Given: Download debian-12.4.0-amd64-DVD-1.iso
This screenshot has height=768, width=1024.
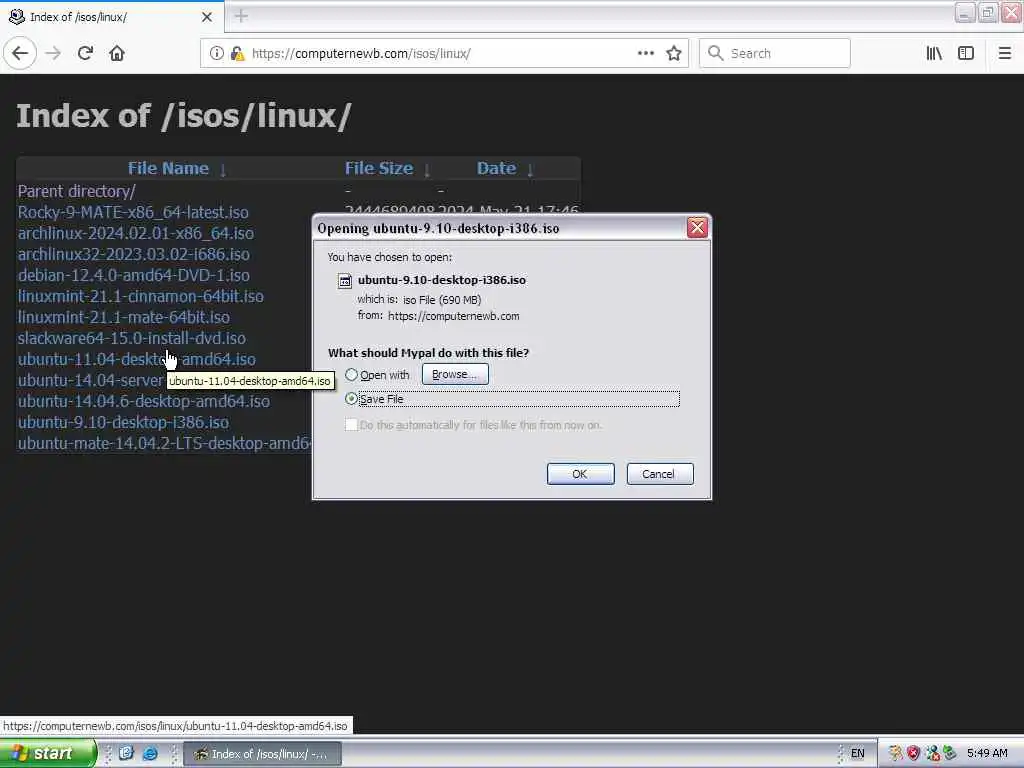Looking at the screenshot, I should [133, 275].
